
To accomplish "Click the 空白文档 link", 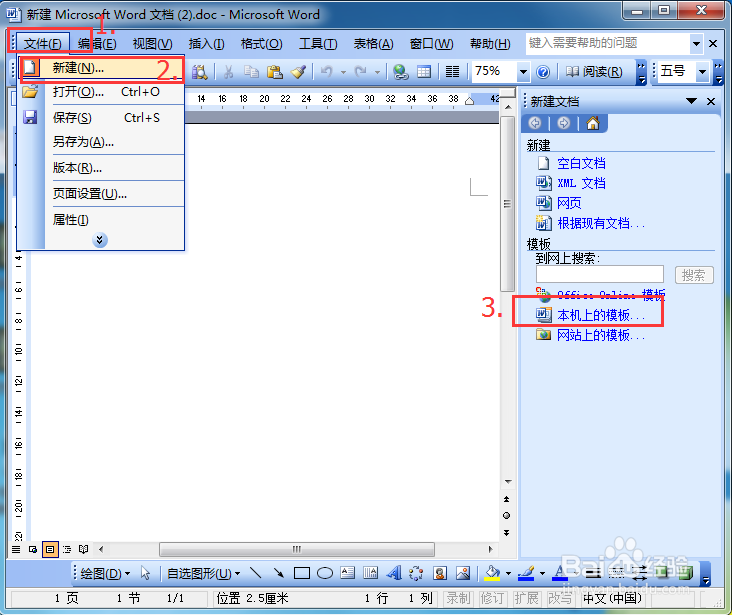I will 581,163.
